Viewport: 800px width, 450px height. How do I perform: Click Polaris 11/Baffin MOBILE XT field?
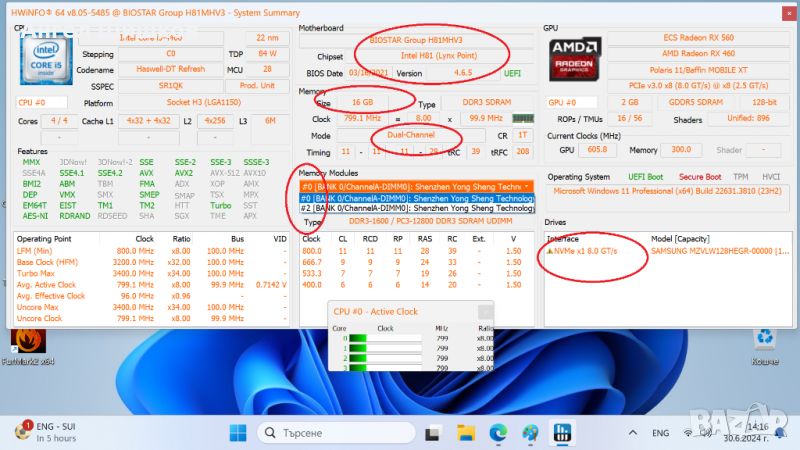pos(698,70)
